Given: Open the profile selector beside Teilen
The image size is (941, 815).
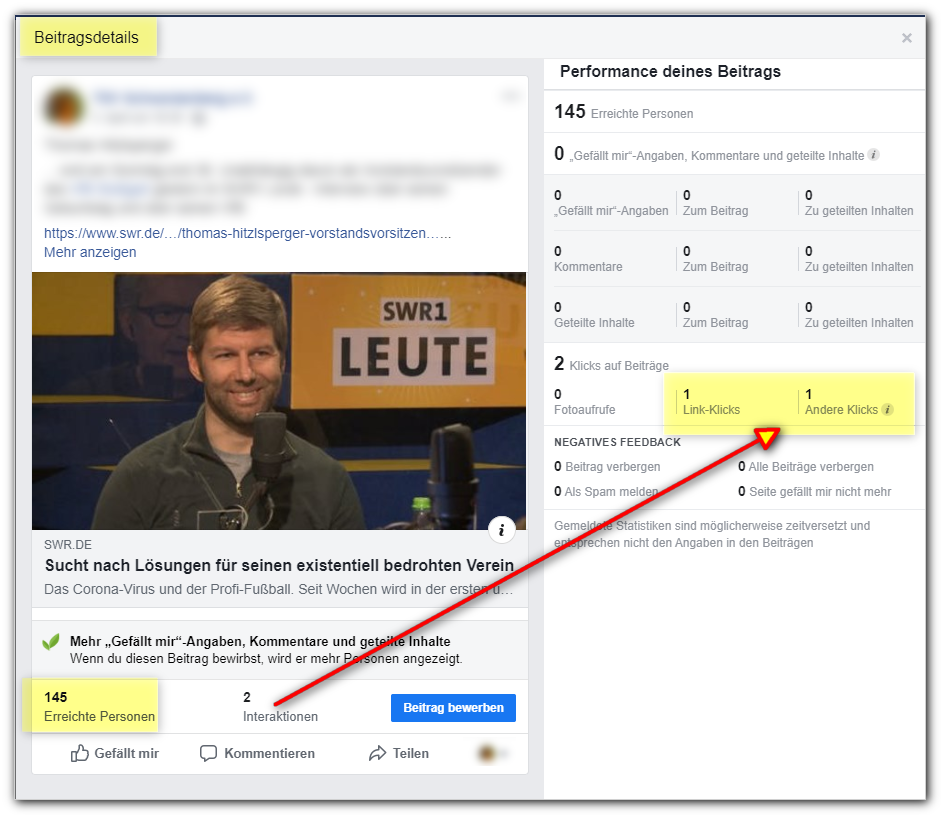Looking at the screenshot, I should [492, 753].
